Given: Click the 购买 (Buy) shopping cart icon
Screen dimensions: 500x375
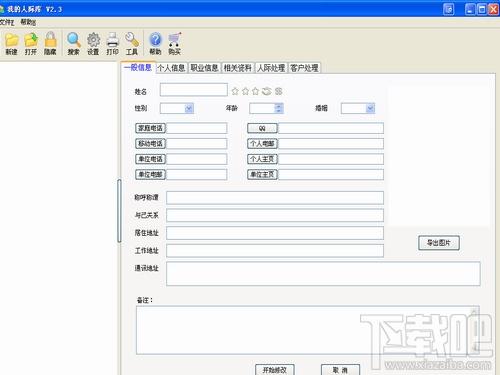Looking at the screenshot, I should coord(174,44).
